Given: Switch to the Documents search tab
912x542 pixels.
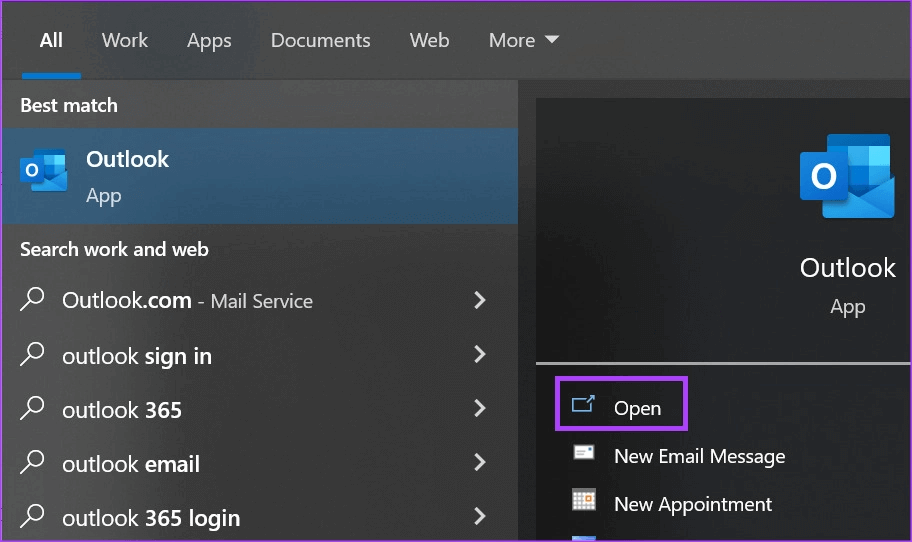Looking at the screenshot, I should (x=320, y=40).
